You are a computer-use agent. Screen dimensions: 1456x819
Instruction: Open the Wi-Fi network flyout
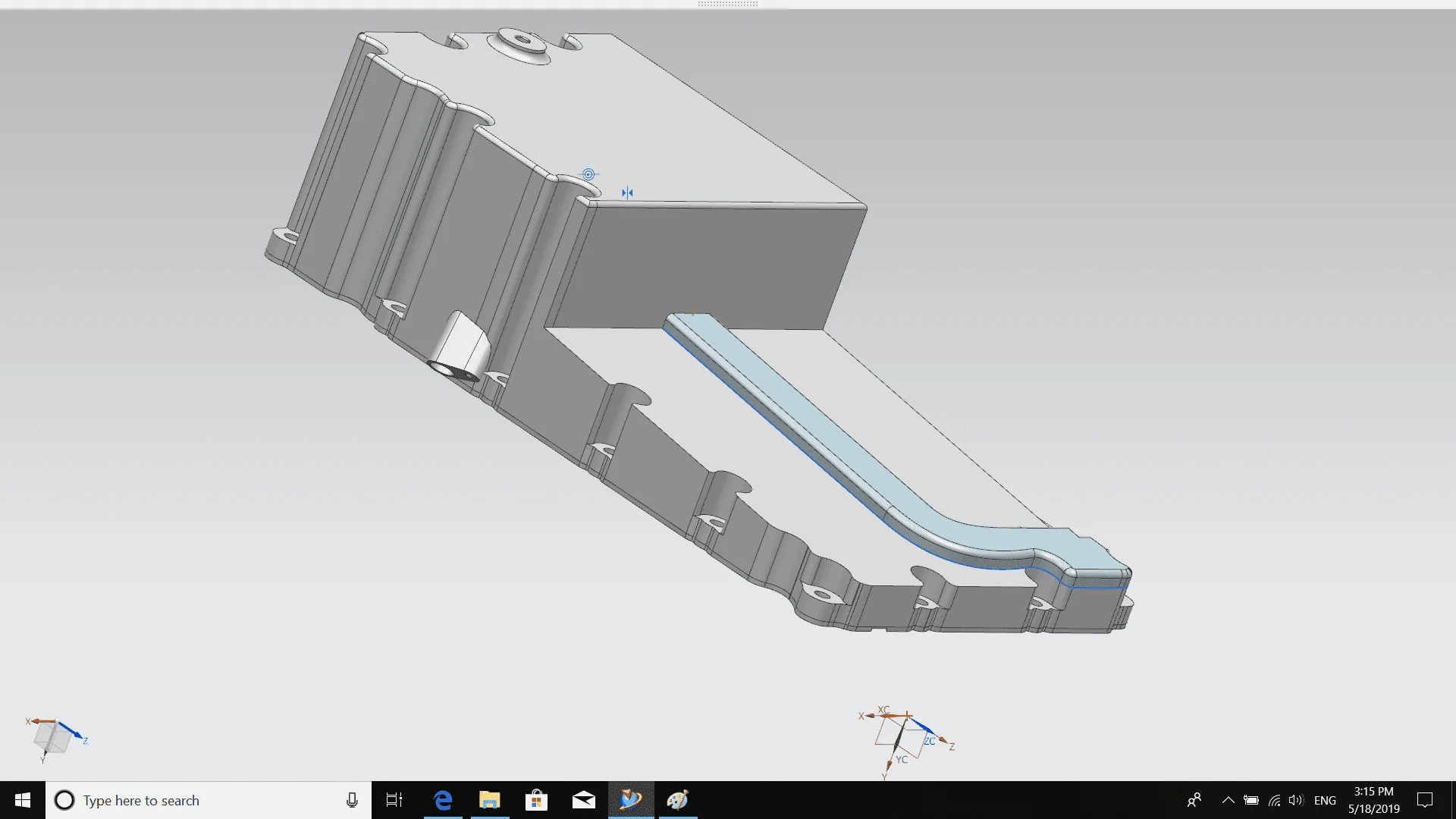click(x=1273, y=800)
